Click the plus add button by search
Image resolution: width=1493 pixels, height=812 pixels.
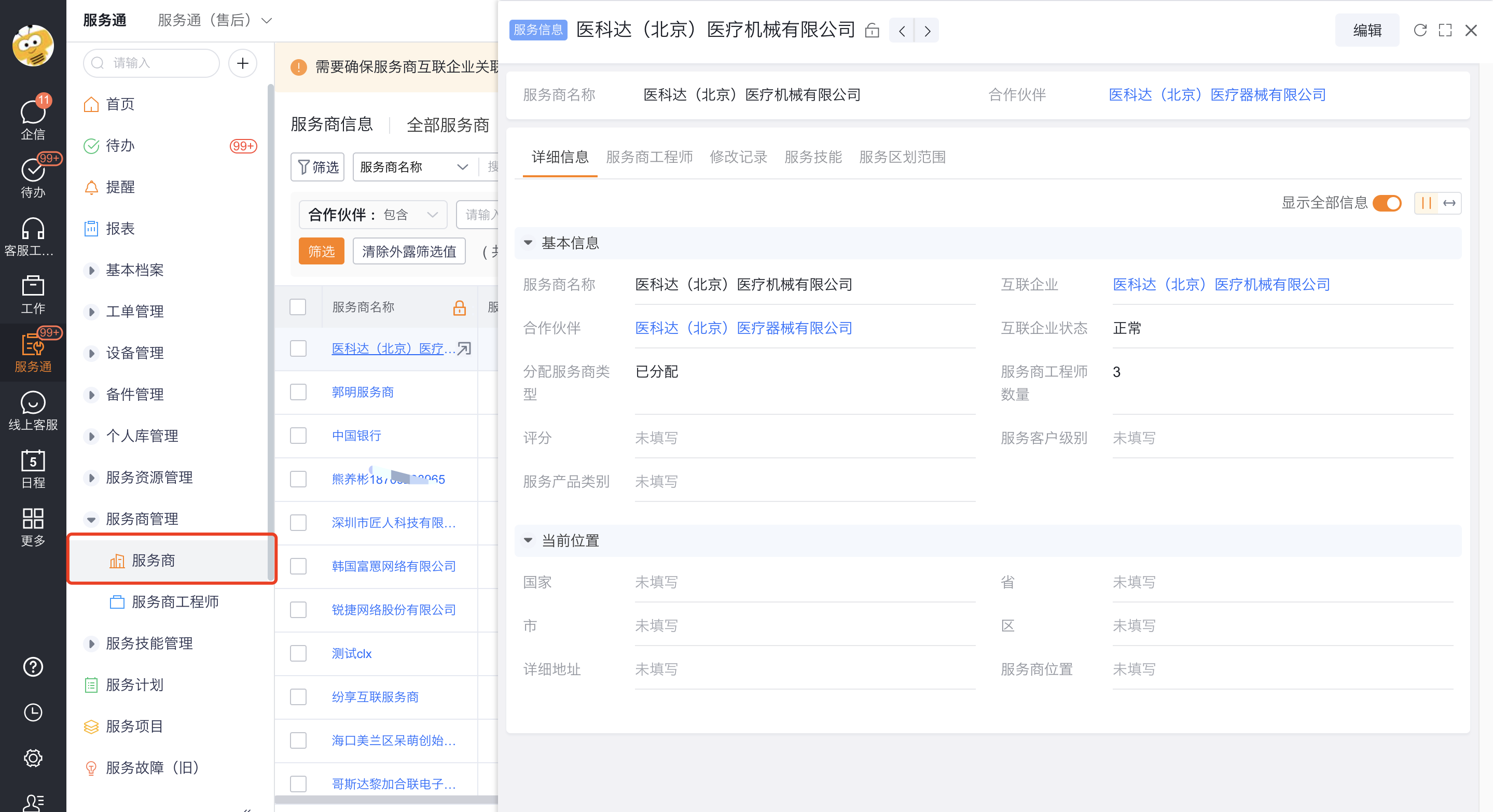(243, 63)
